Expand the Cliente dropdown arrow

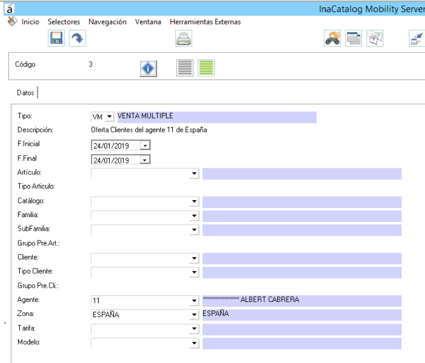coord(194,258)
